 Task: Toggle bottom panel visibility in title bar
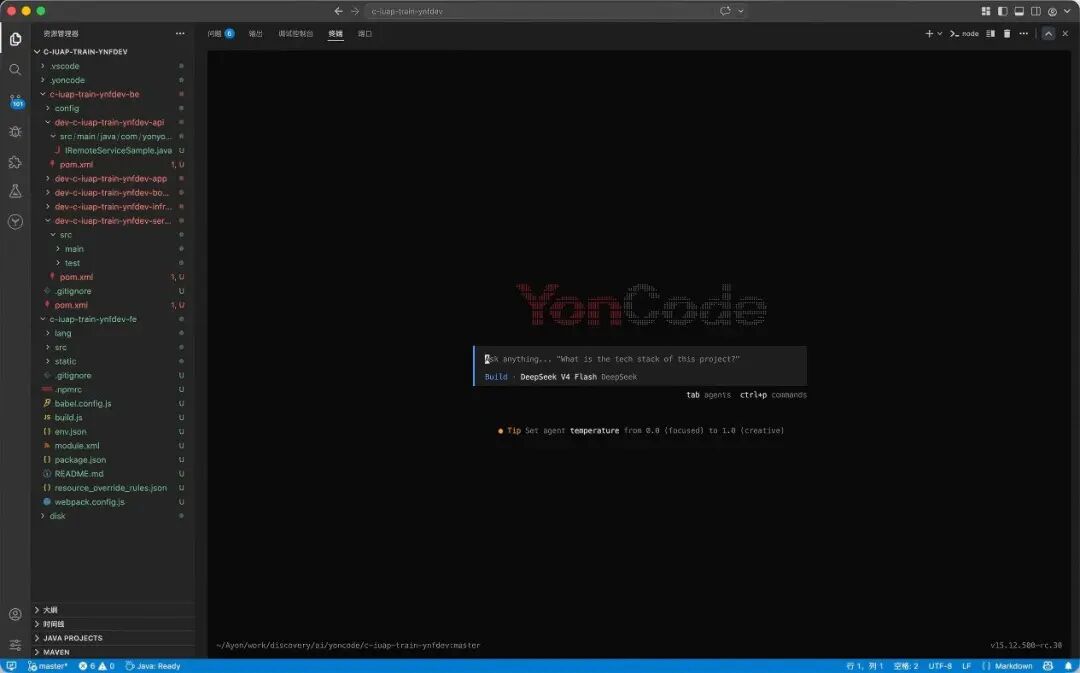pyautogui.click(x=1019, y=11)
